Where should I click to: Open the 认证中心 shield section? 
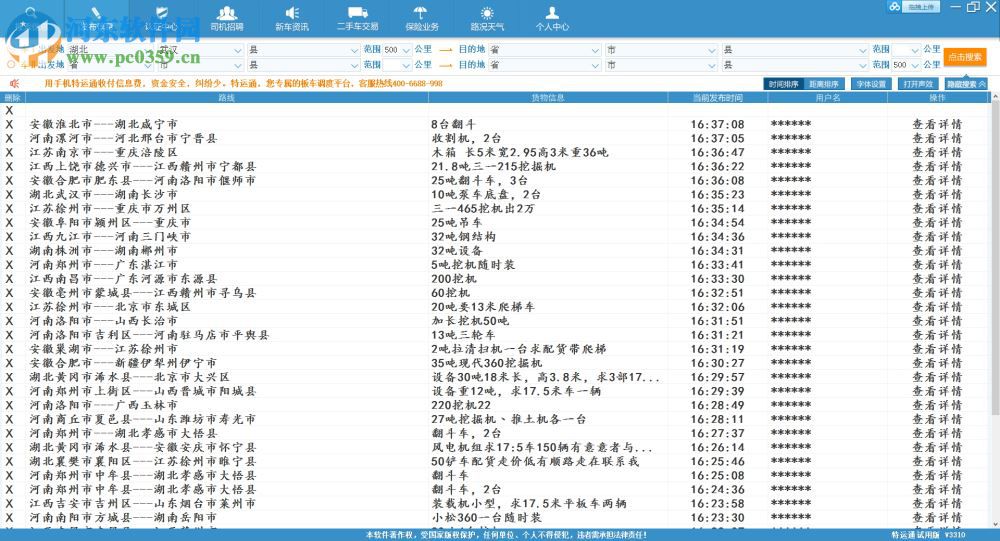[x=161, y=18]
